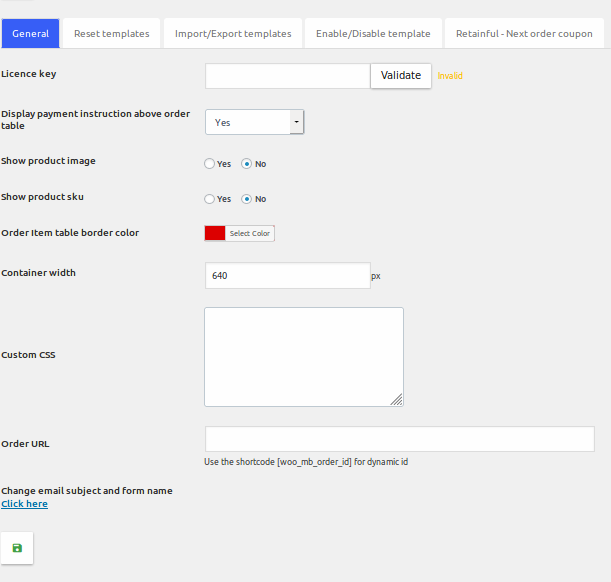This screenshot has height=582, width=611.
Task: Open the payment instruction display dropdown
Action: click(254, 122)
